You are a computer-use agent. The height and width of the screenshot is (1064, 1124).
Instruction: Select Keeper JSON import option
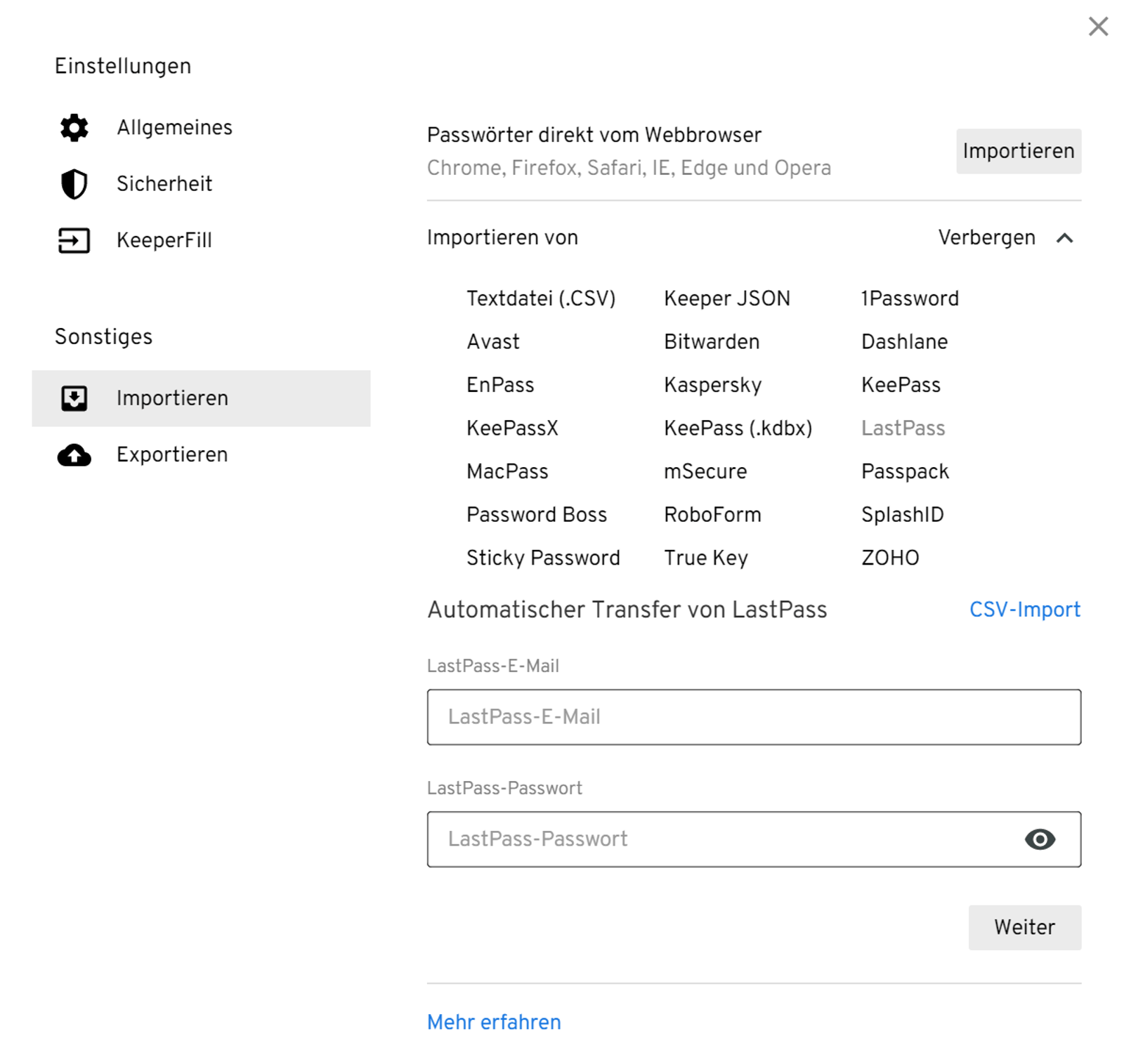pos(727,298)
